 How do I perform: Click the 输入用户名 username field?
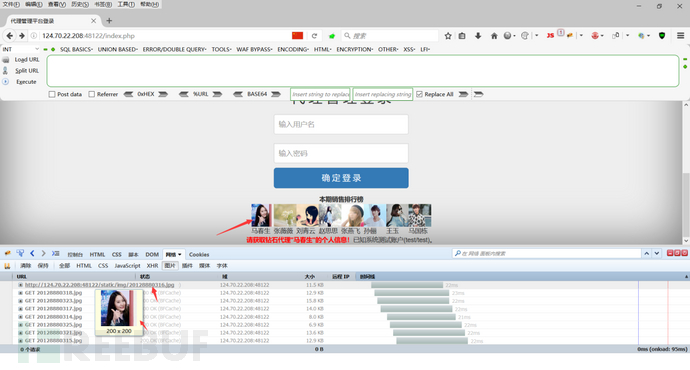[341, 125]
